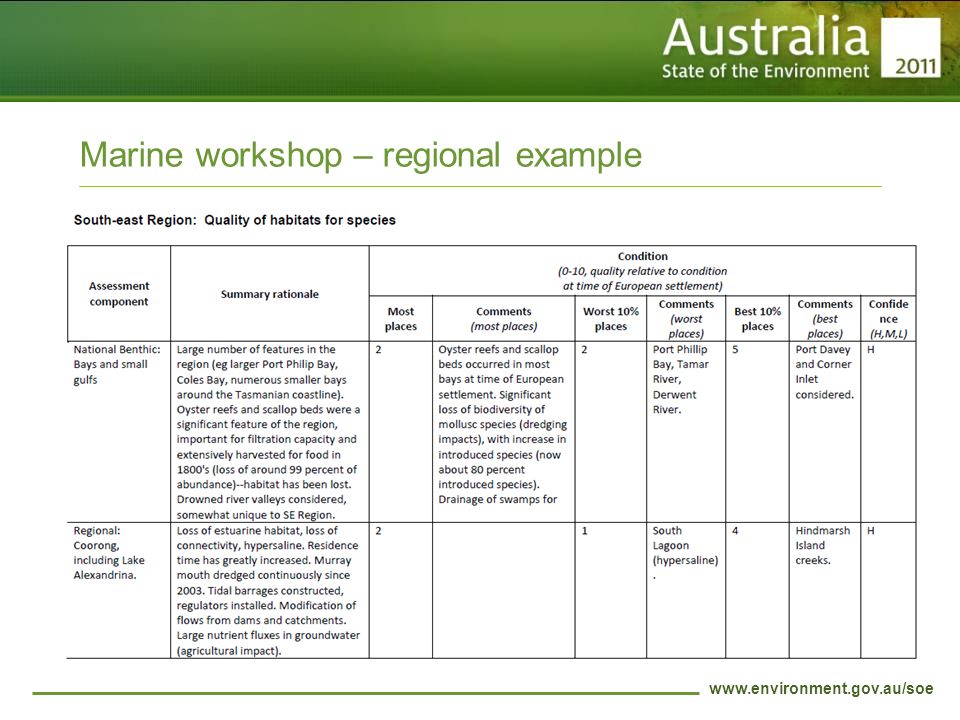Click the rationale cell starting 'Loss of estuarine habitat'
Viewport: 960px width, 720px height.
(270, 590)
